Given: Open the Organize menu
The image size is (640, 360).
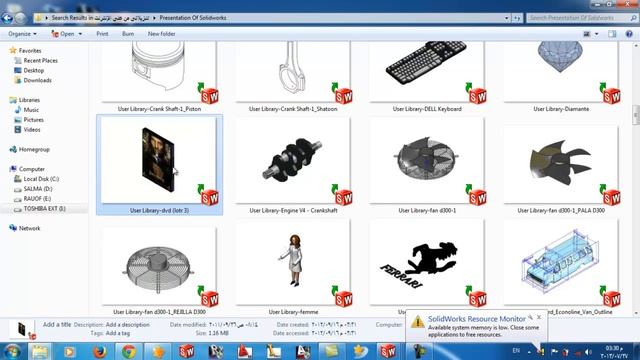Looking at the screenshot, I should coord(22,34).
